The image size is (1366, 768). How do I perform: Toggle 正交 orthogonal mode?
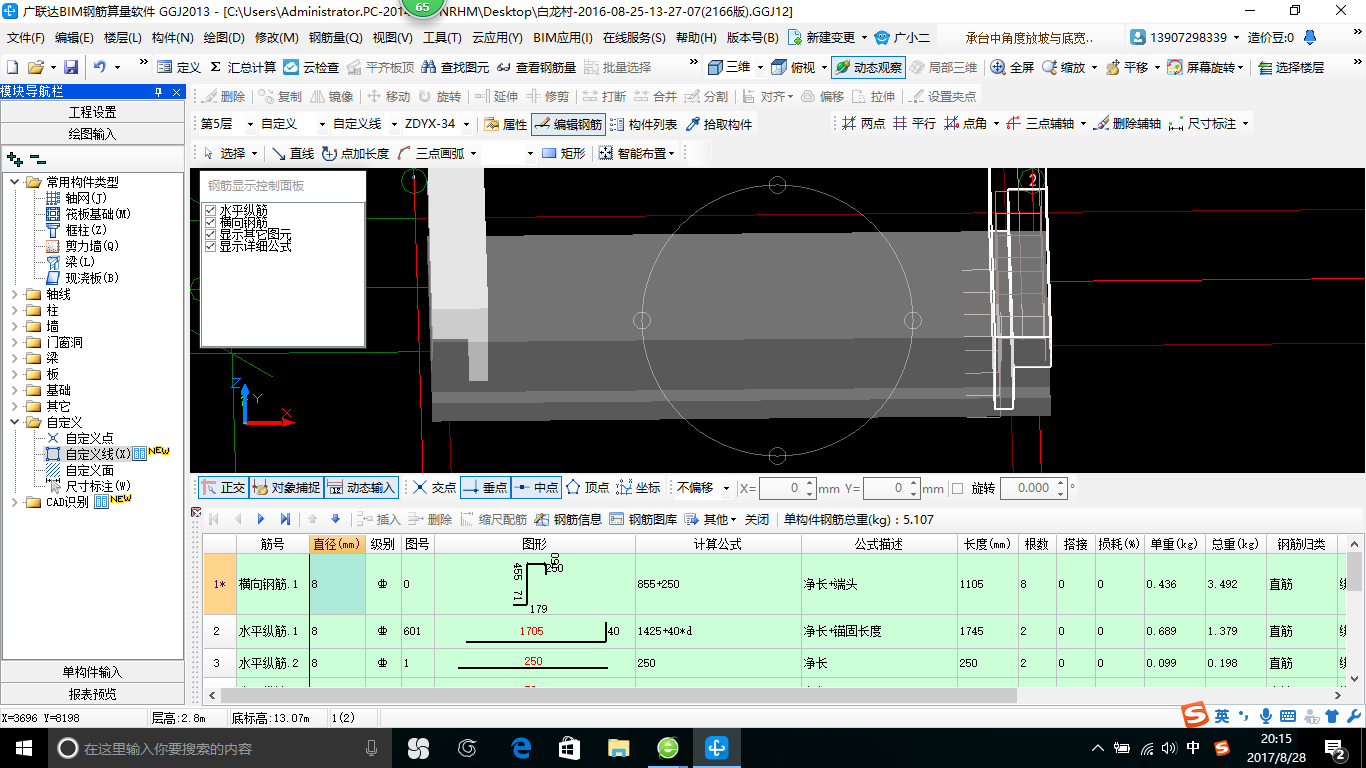click(x=223, y=488)
